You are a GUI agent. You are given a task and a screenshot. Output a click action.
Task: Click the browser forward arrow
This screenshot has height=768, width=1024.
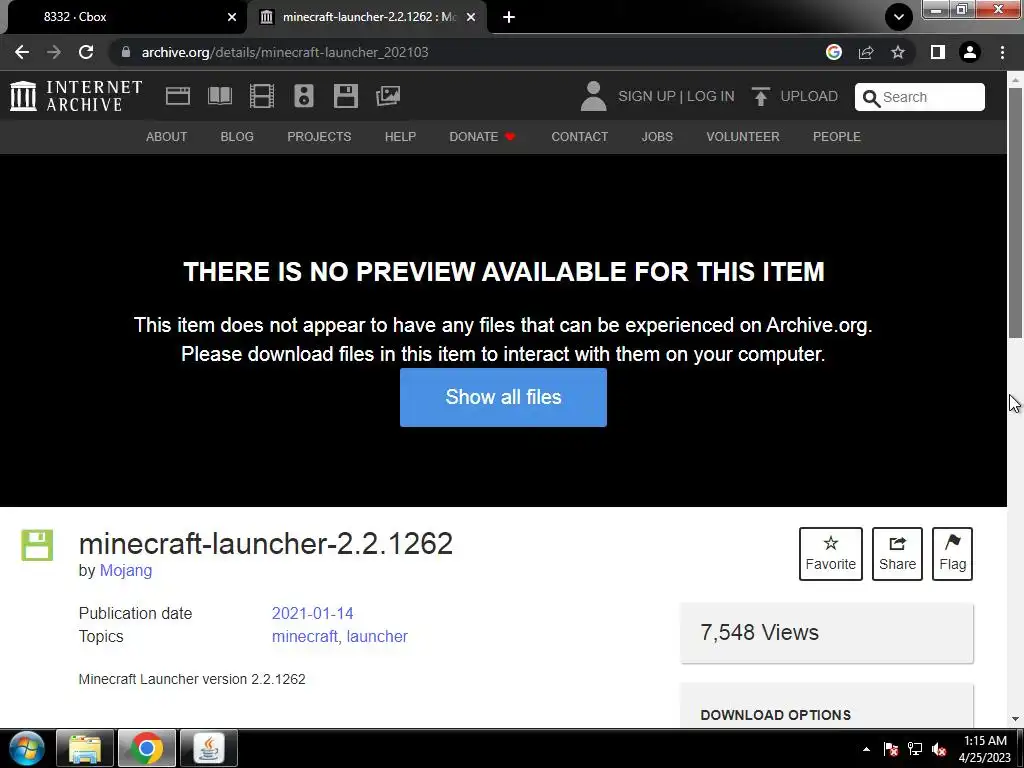(54, 52)
